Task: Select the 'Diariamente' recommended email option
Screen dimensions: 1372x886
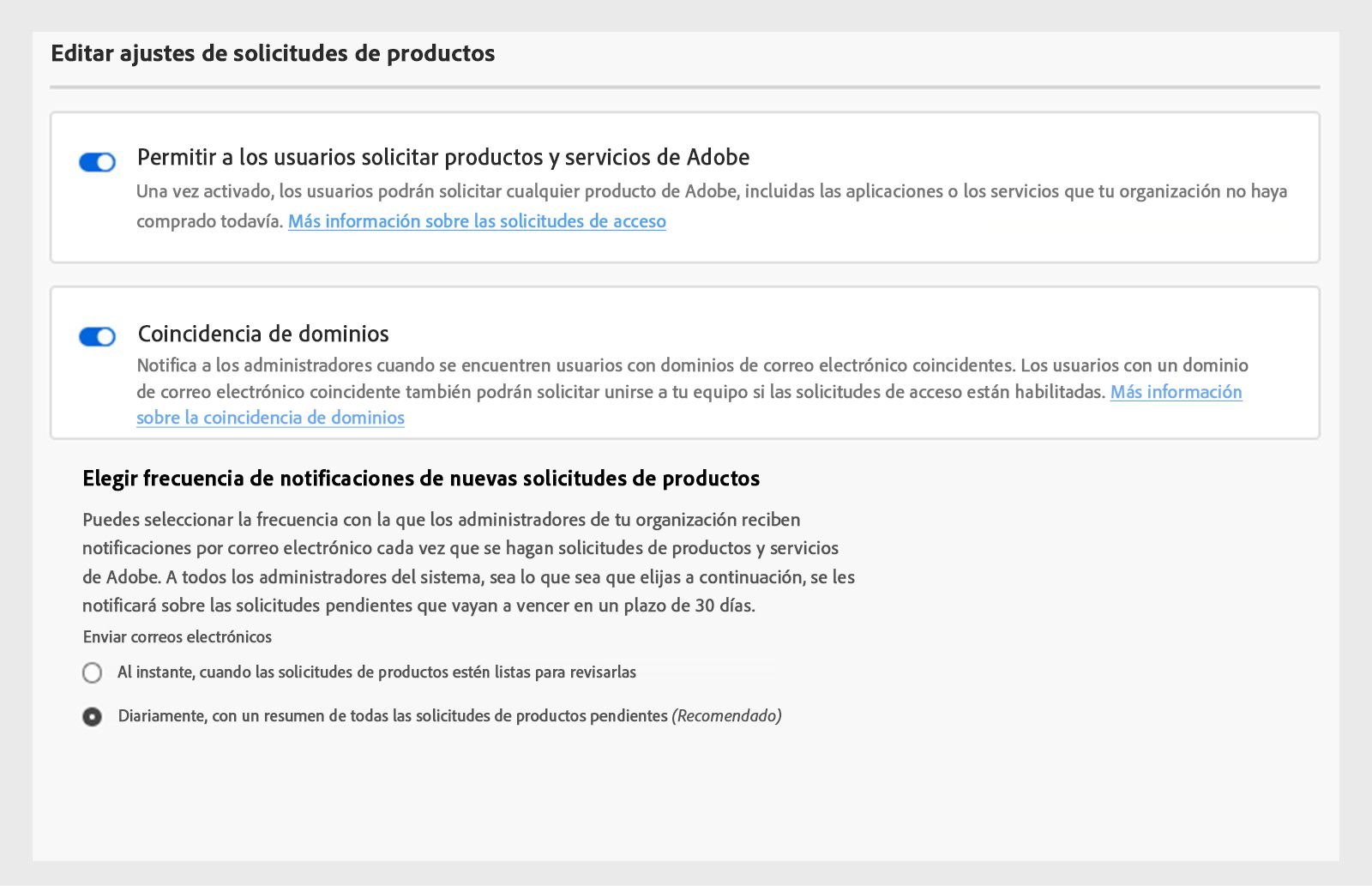Action: 93,716
